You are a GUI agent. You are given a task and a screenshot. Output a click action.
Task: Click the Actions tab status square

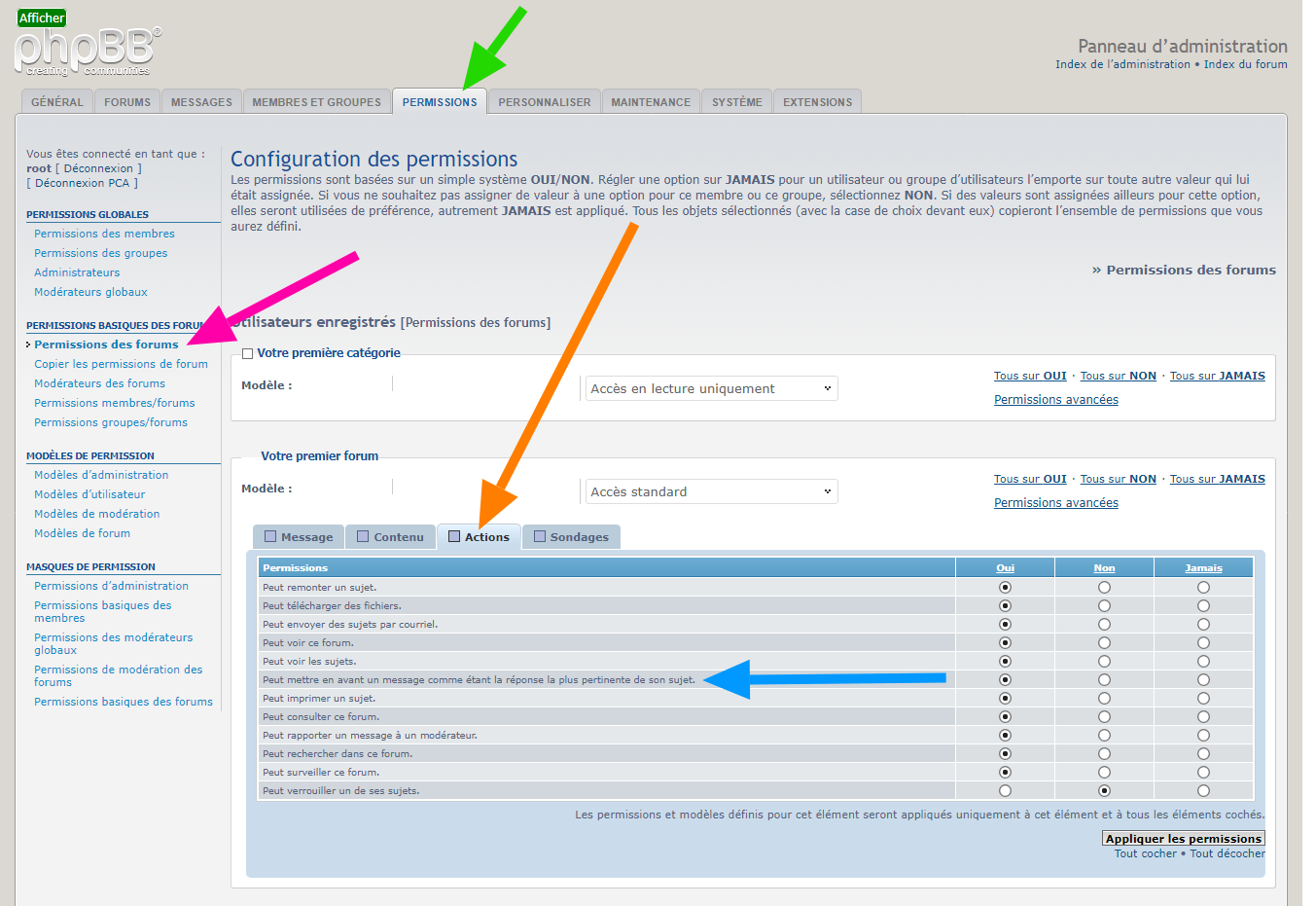pyautogui.click(x=454, y=536)
